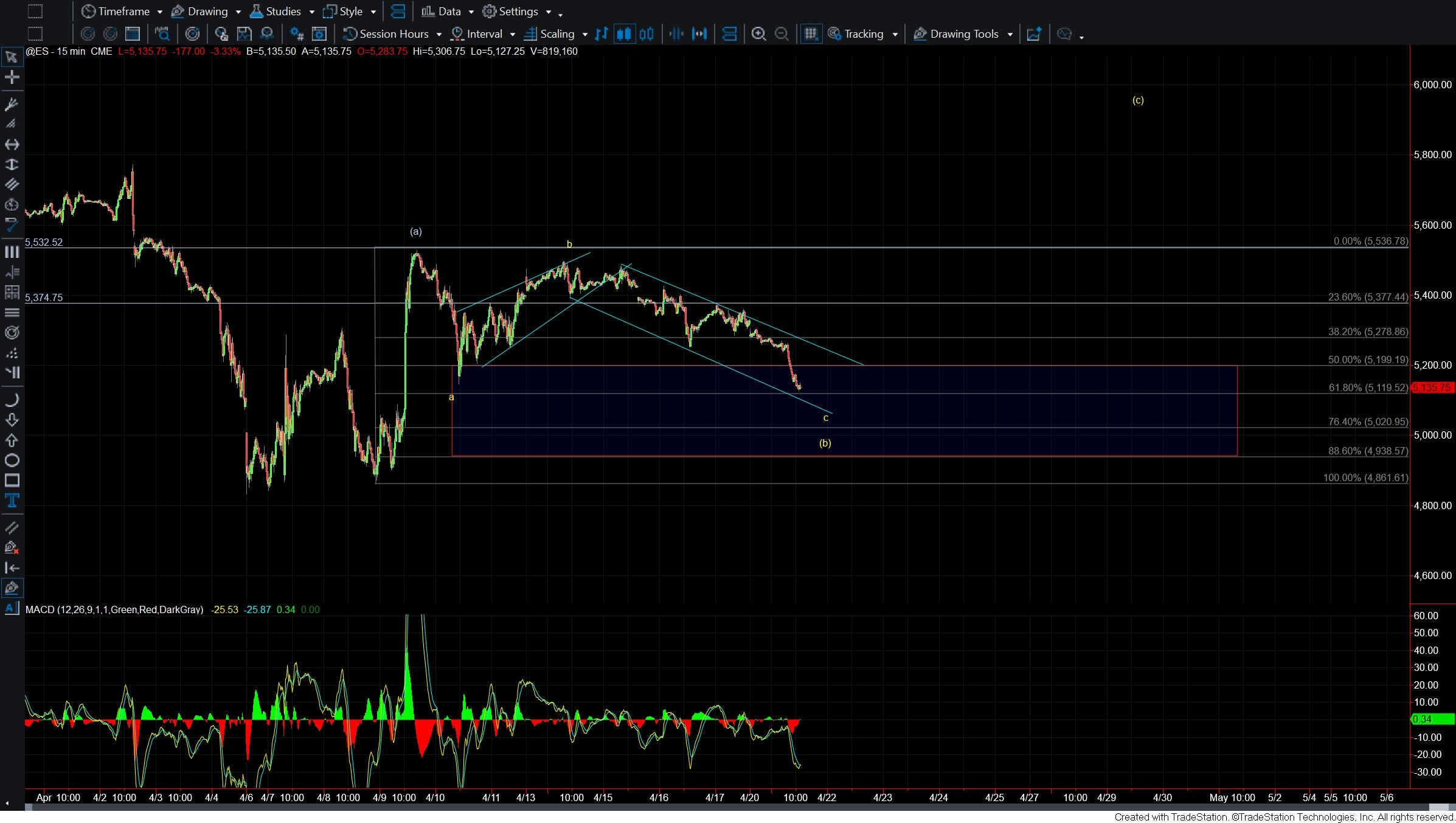Open the Studies menu

click(x=276, y=12)
